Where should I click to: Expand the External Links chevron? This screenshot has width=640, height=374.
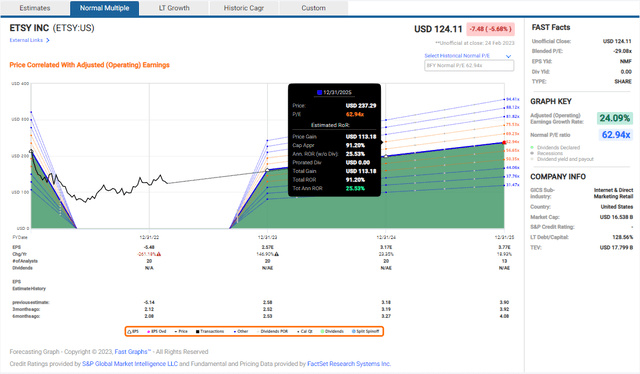click(x=48, y=40)
